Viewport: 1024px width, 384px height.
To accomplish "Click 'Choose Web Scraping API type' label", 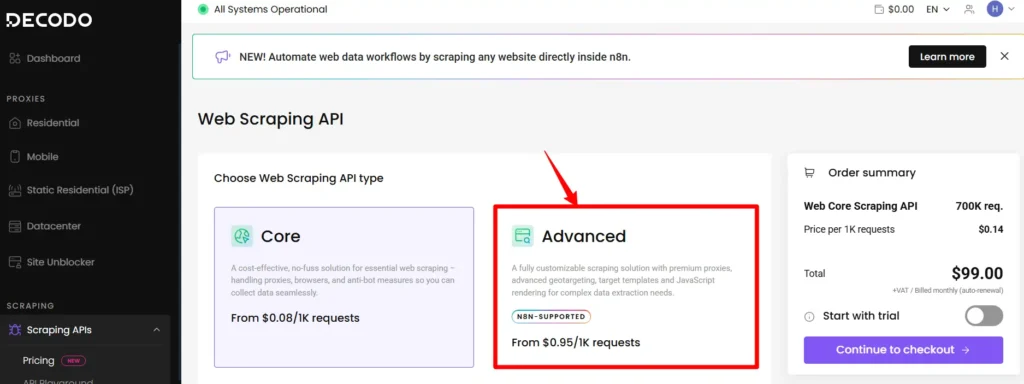I will point(298,178).
